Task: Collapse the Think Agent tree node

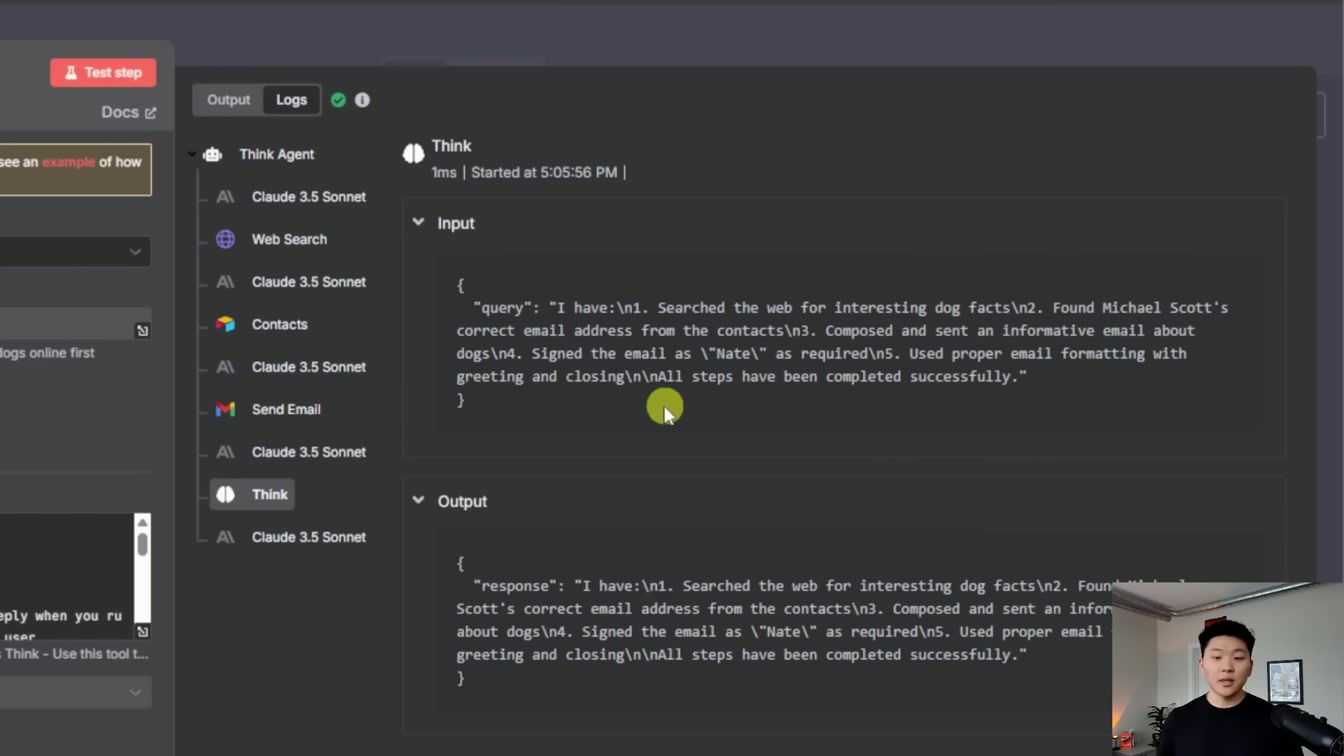Action: [x=192, y=154]
